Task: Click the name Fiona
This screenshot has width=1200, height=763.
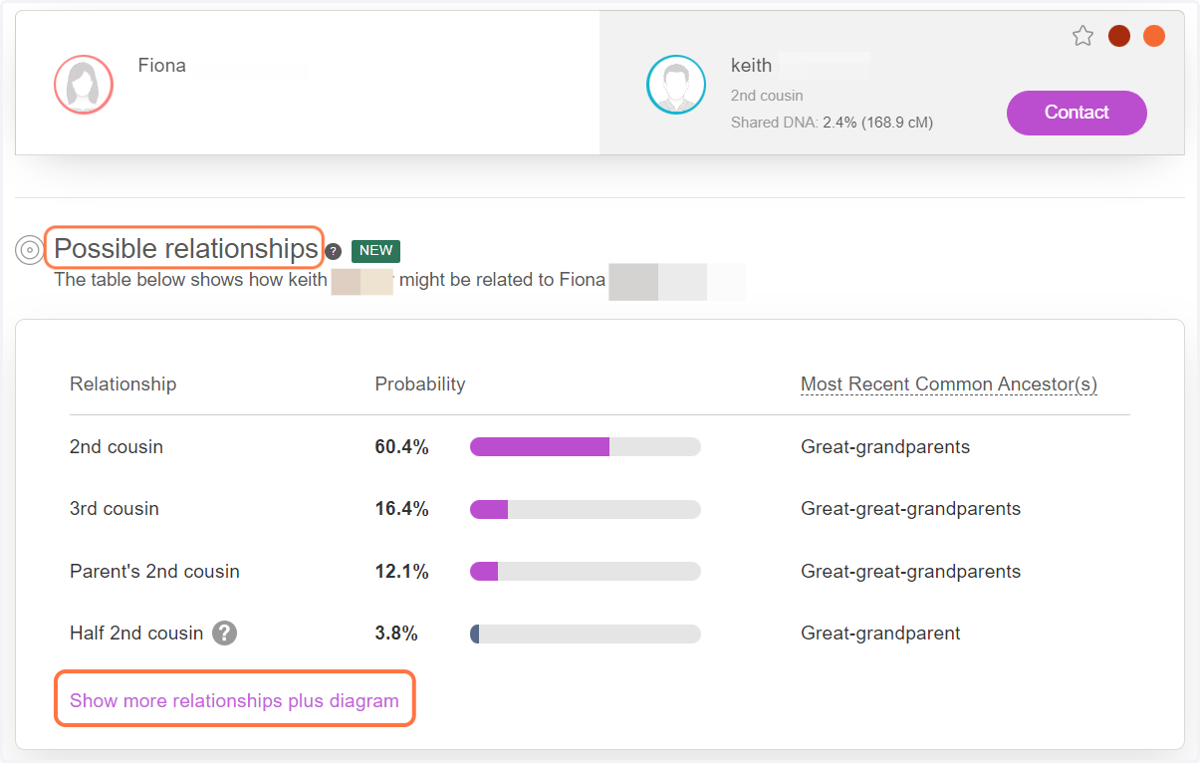Action: (x=162, y=66)
